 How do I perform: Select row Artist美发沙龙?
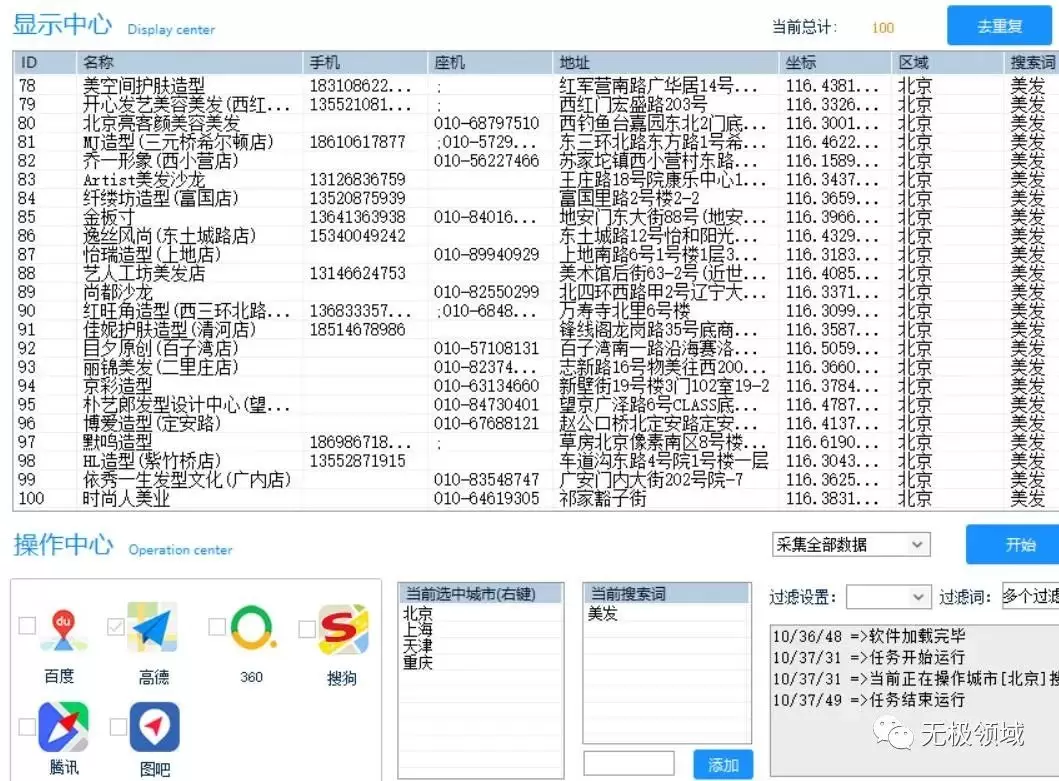point(536,180)
